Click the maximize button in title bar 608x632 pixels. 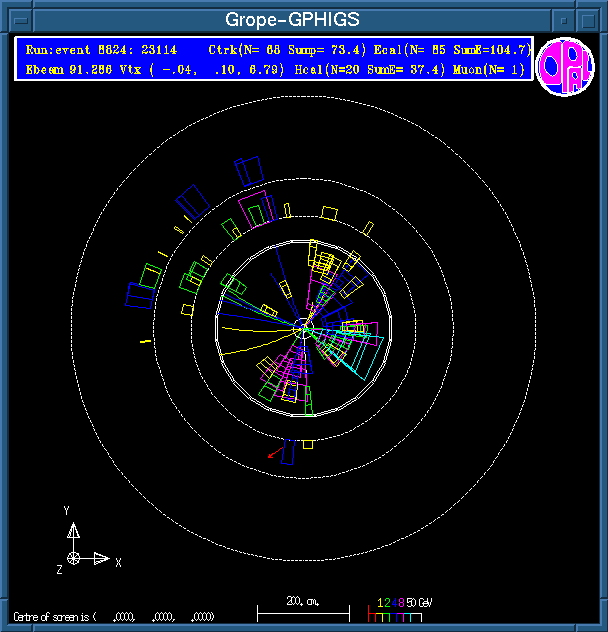point(591,19)
